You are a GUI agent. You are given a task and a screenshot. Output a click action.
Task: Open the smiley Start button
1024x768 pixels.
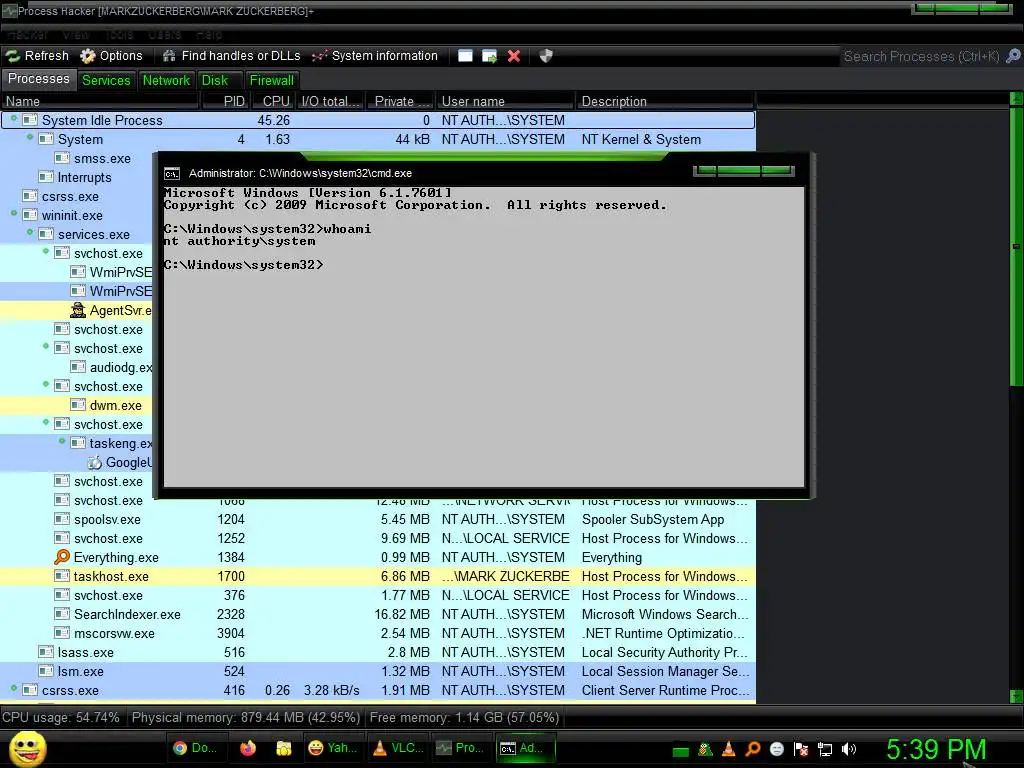pyautogui.click(x=27, y=748)
